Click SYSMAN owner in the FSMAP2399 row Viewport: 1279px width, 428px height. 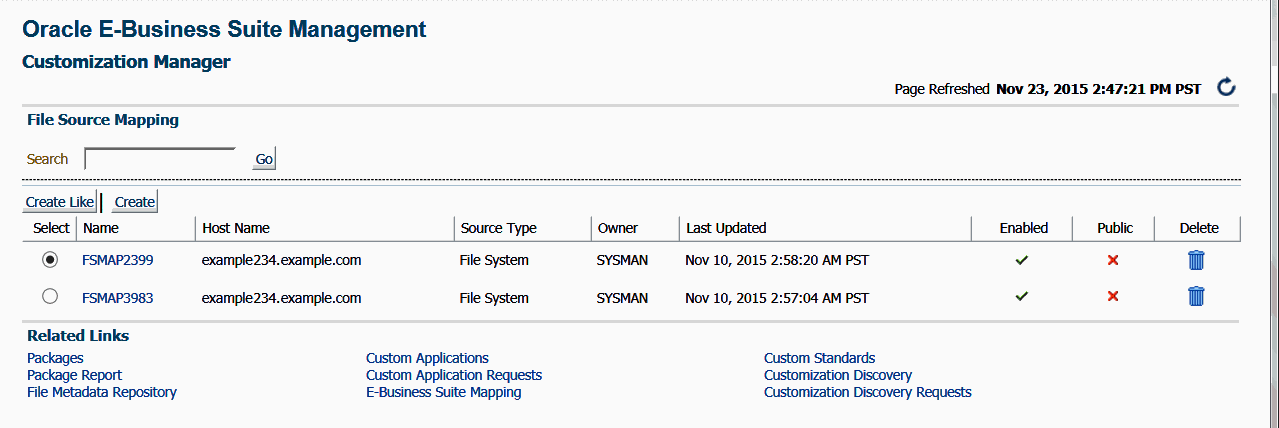(622, 260)
